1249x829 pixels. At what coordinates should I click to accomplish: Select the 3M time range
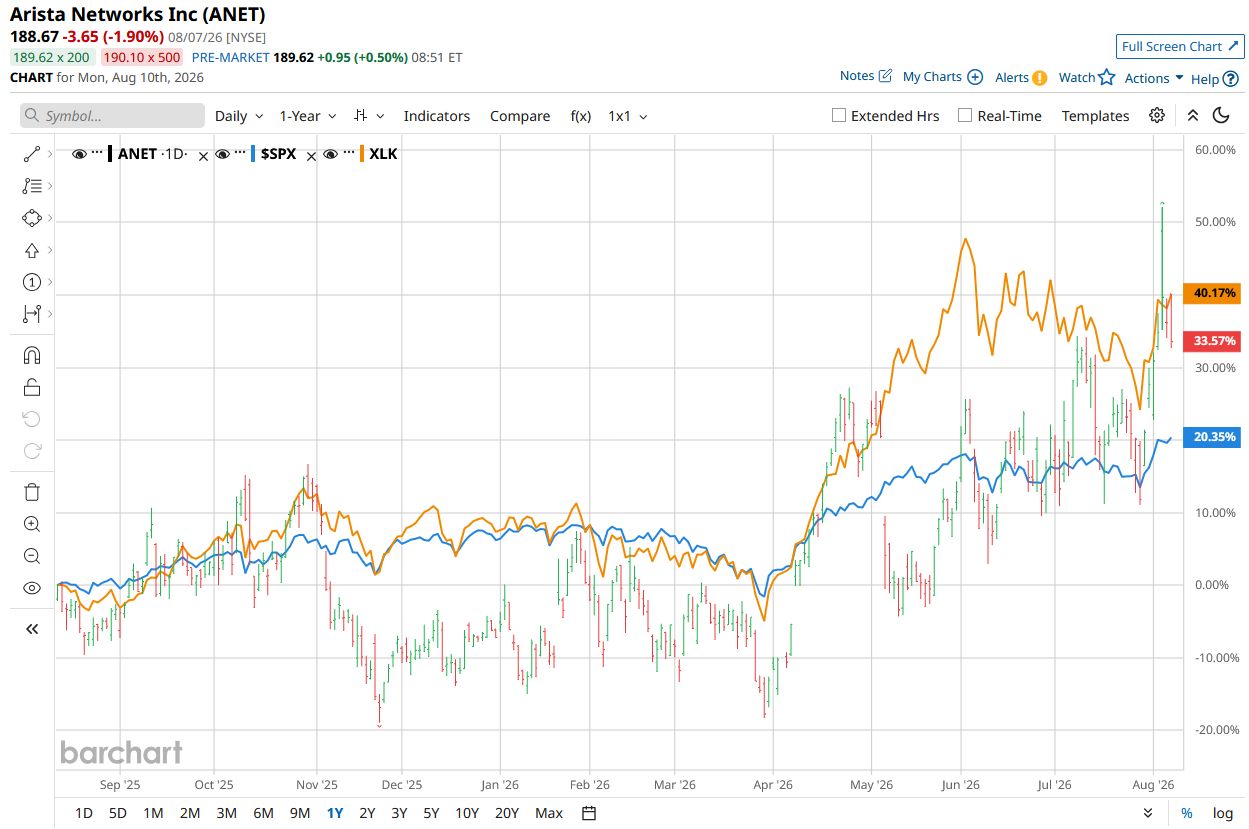[x=227, y=813]
